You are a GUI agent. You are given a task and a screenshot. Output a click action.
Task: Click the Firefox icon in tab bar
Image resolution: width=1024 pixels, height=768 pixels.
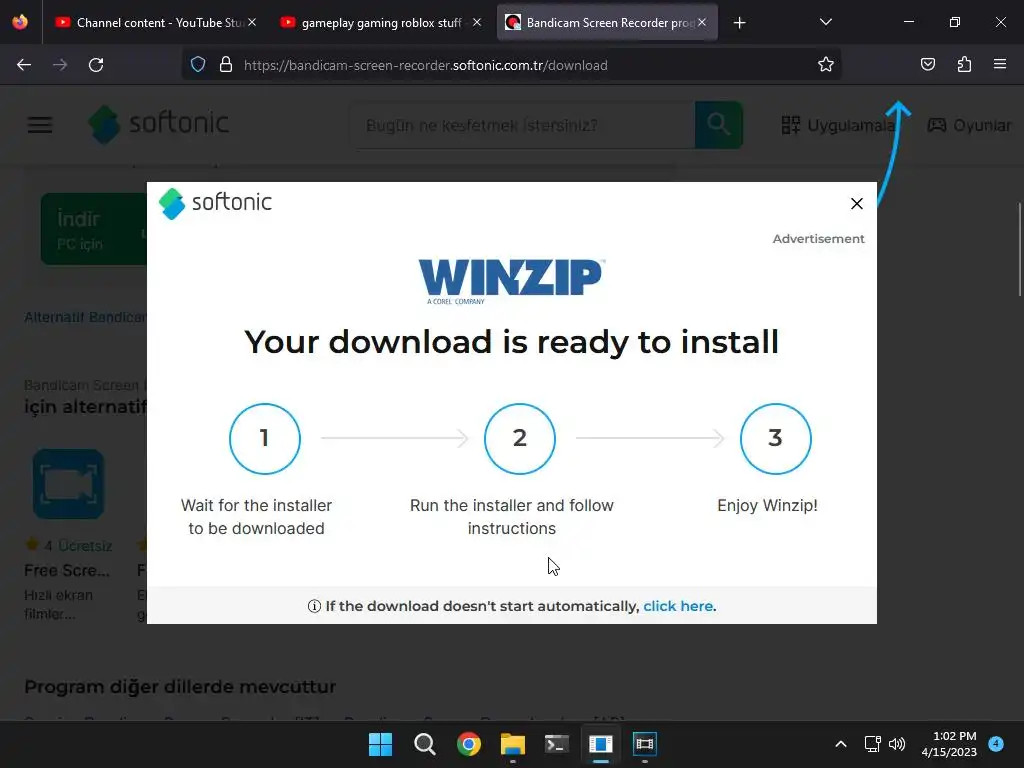20,22
